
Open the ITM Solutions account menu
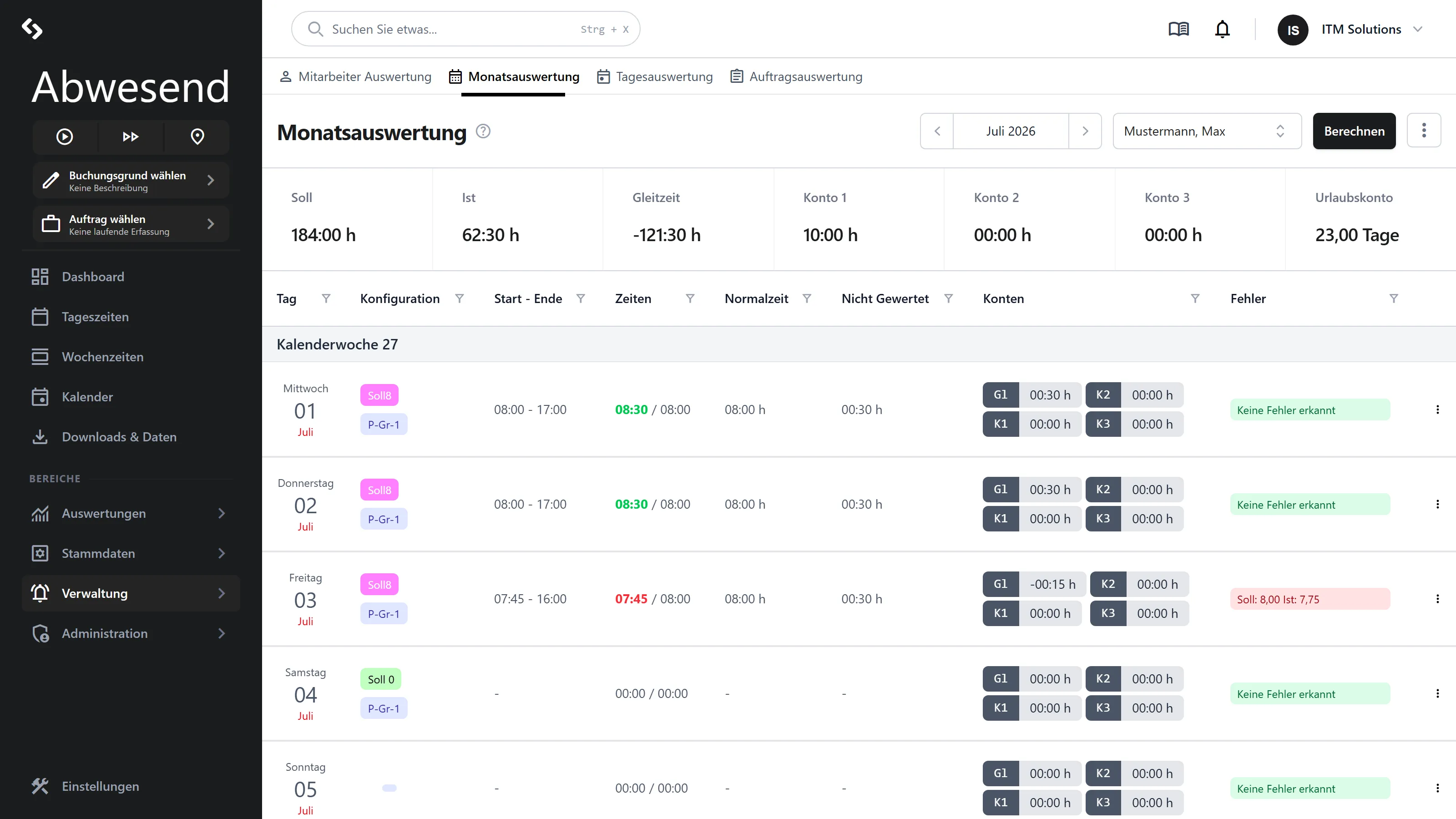(1350, 30)
